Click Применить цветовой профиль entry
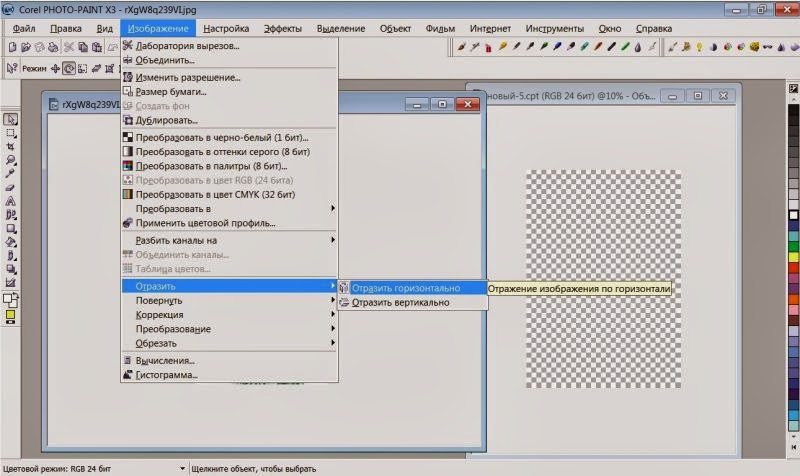The width and height of the screenshot is (800, 476). pos(230,223)
